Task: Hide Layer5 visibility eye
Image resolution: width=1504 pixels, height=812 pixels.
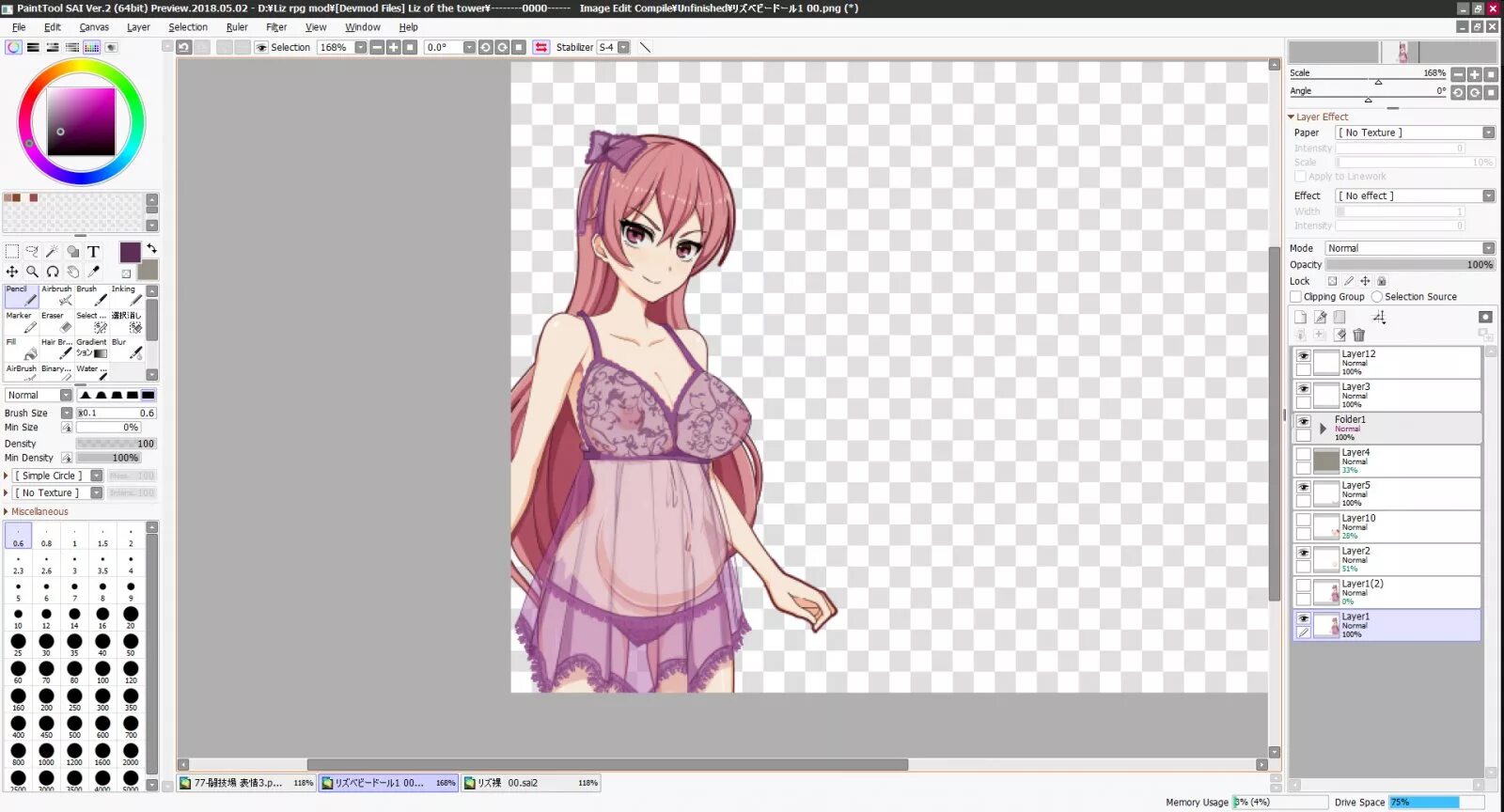Action: [x=1303, y=488]
